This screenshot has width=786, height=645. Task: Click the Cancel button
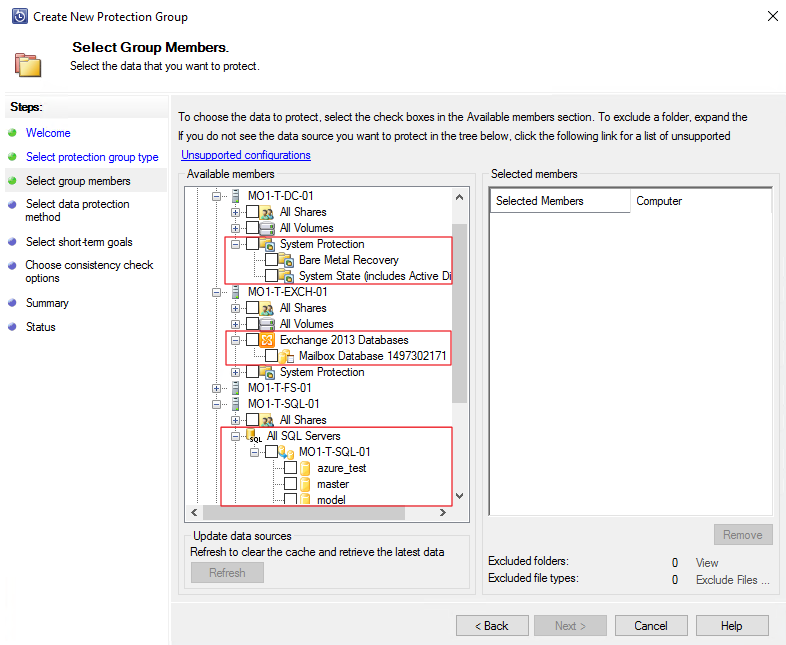[651, 625]
